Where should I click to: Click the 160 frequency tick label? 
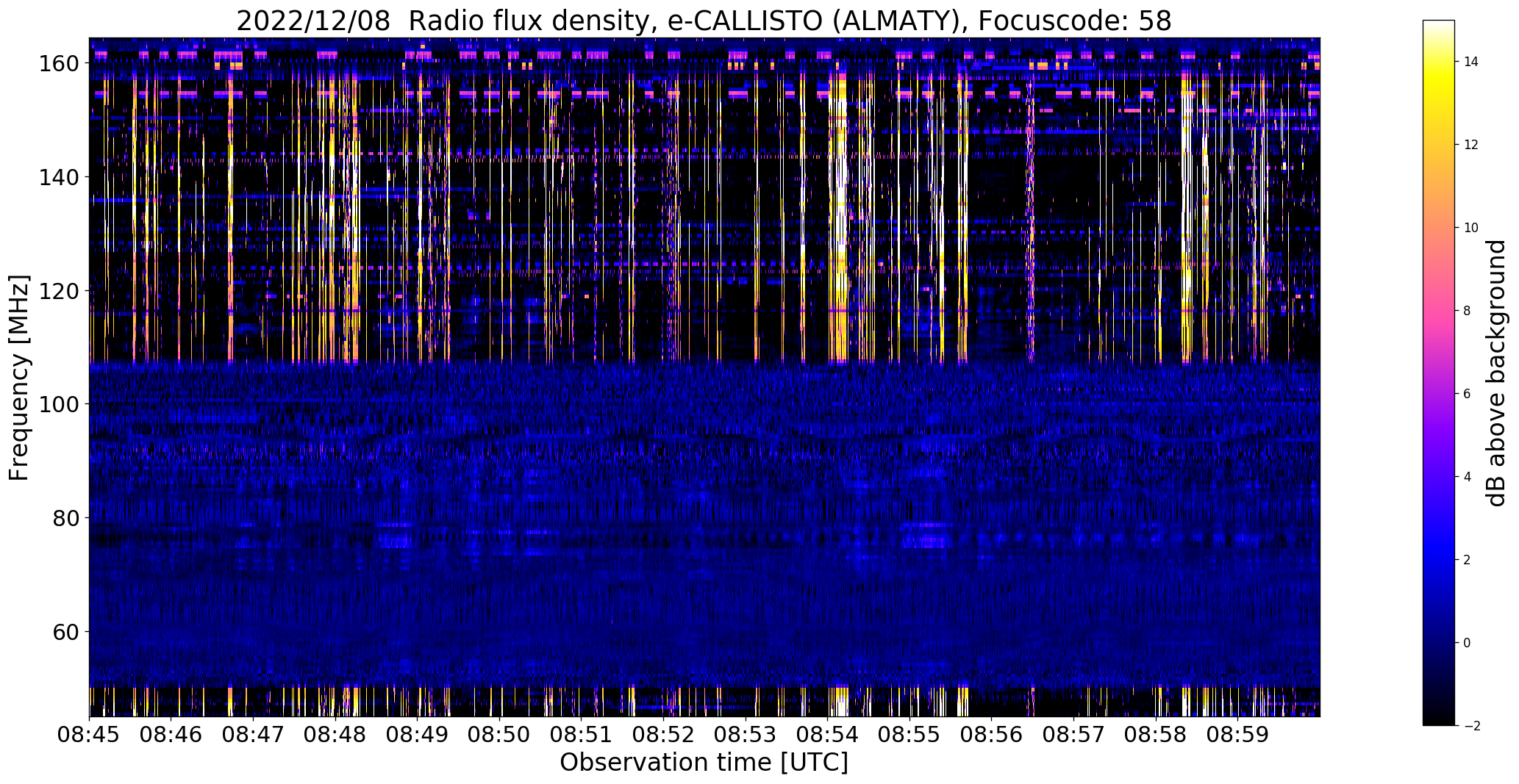pos(58,64)
